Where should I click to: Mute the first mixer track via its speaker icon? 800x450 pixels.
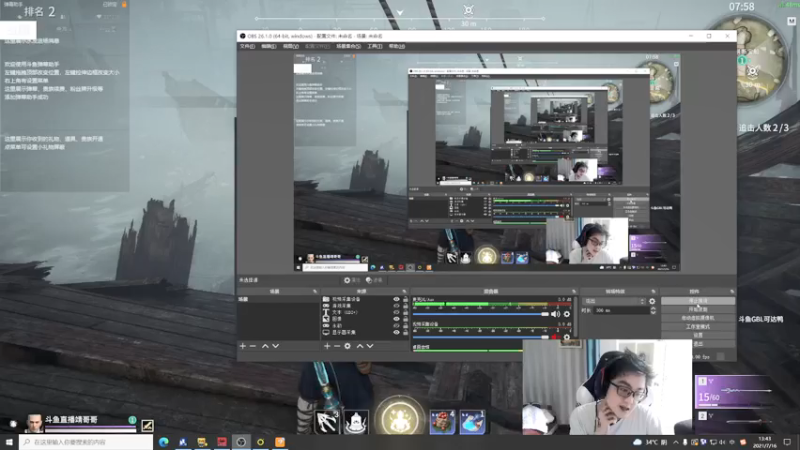point(555,314)
